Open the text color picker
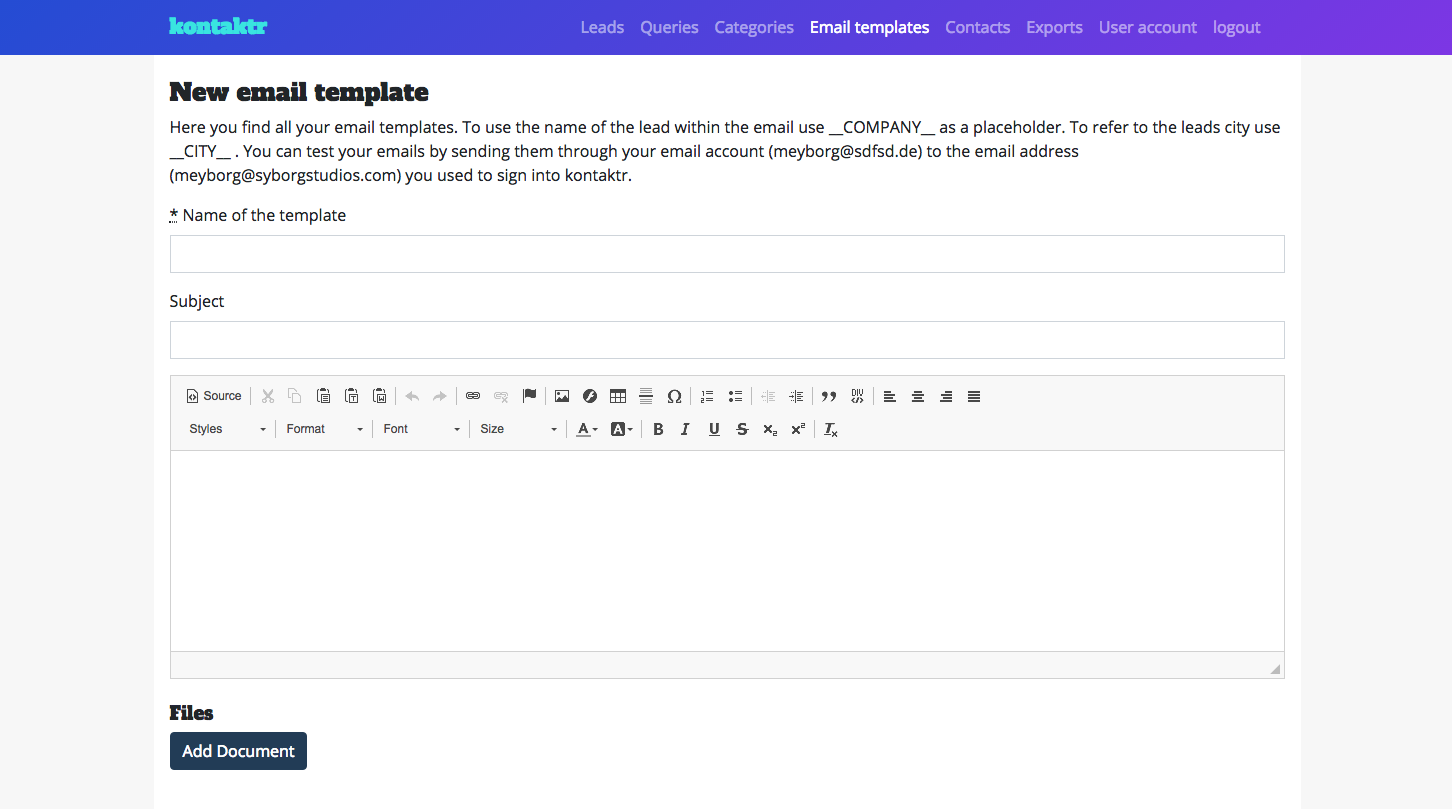This screenshot has height=809, width=1452. [x=587, y=429]
